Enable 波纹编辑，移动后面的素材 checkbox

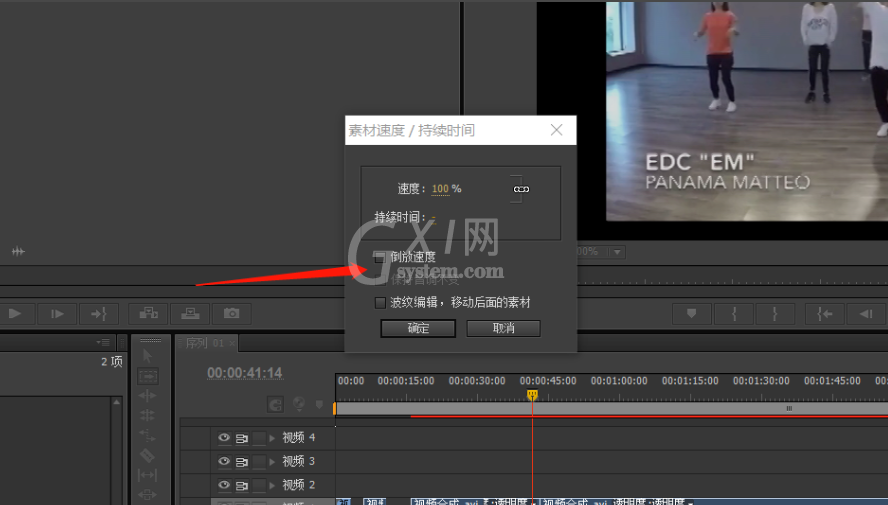(380, 303)
